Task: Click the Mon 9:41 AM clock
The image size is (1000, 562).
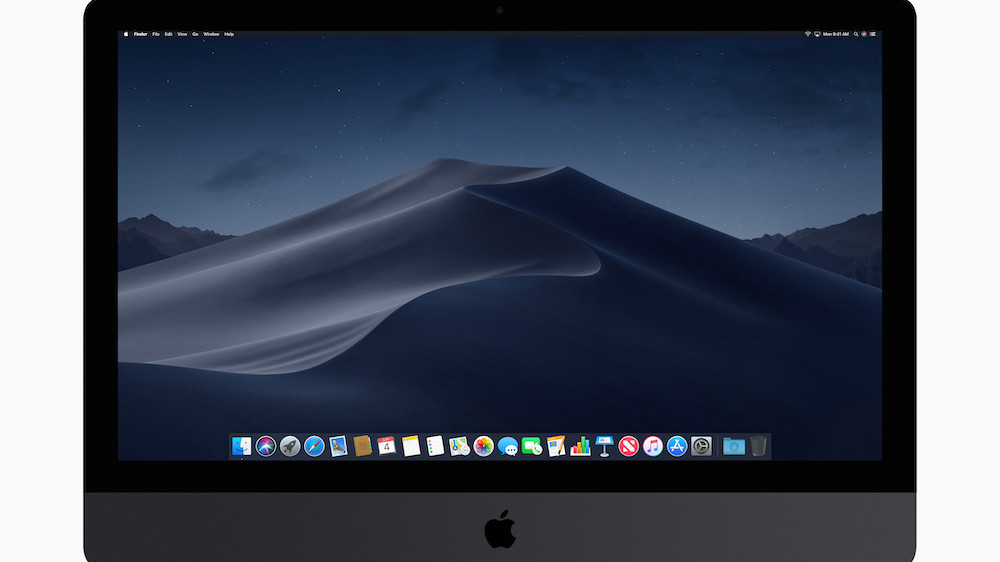Action: click(835, 34)
